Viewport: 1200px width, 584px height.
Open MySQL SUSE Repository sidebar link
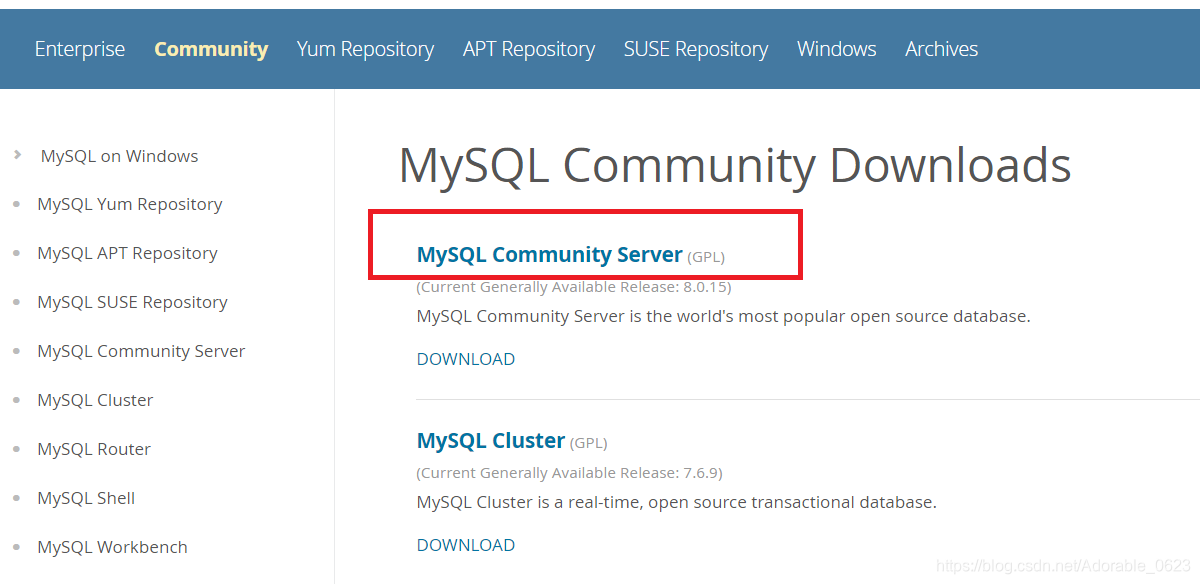tap(132, 302)
